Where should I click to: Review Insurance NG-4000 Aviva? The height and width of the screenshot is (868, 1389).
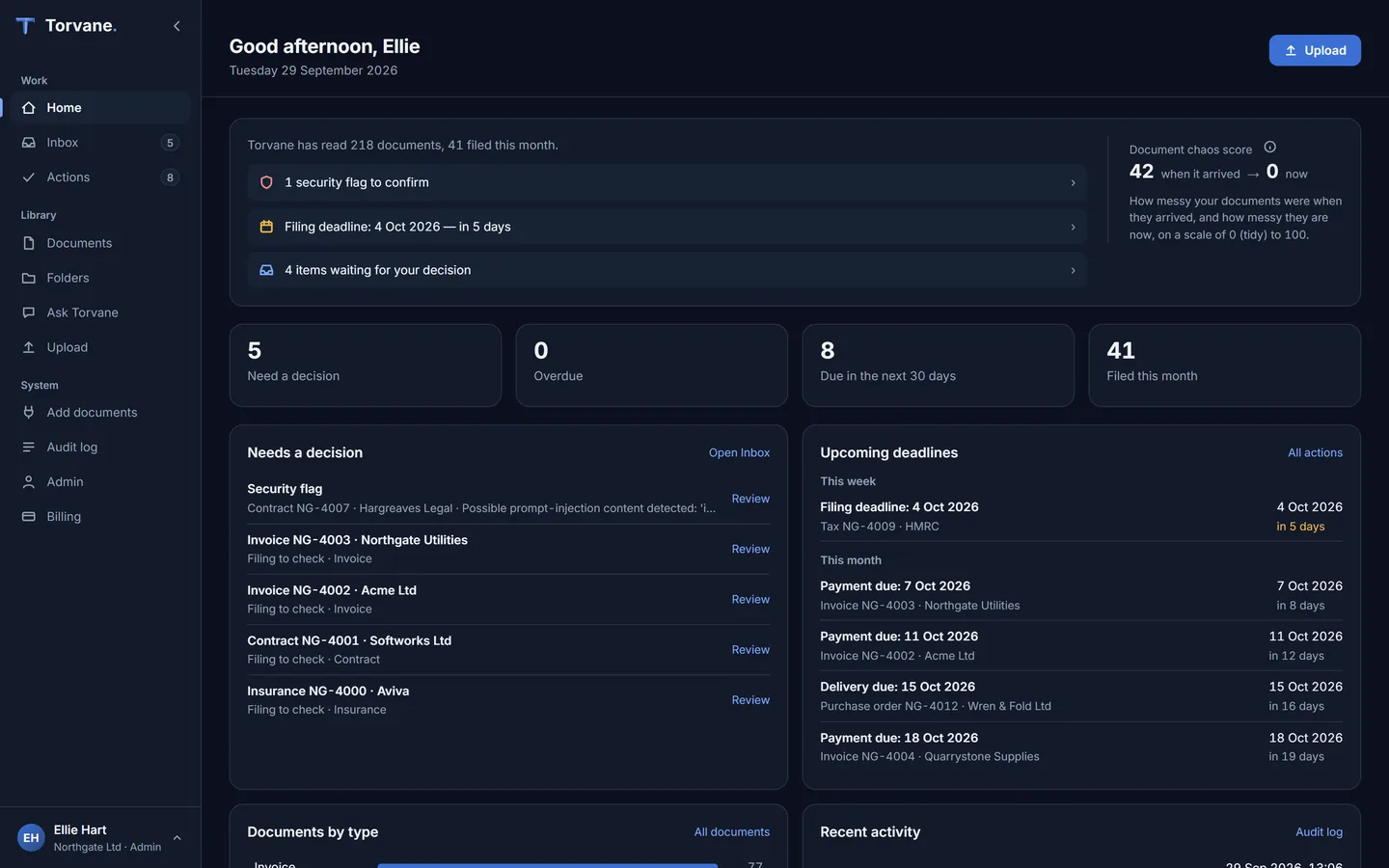click(x=750, y=699)
